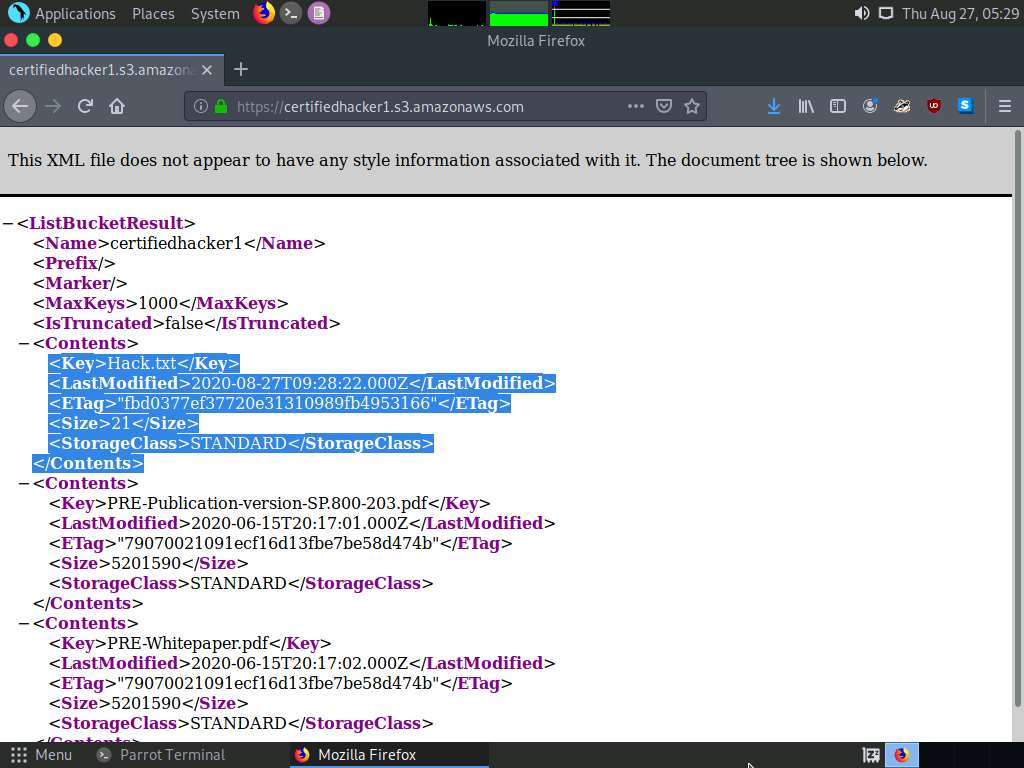This screenshot has width=1024, height=768.
Task: Open the Downloads panel in Firefox
Action: [x=773, y=106]
